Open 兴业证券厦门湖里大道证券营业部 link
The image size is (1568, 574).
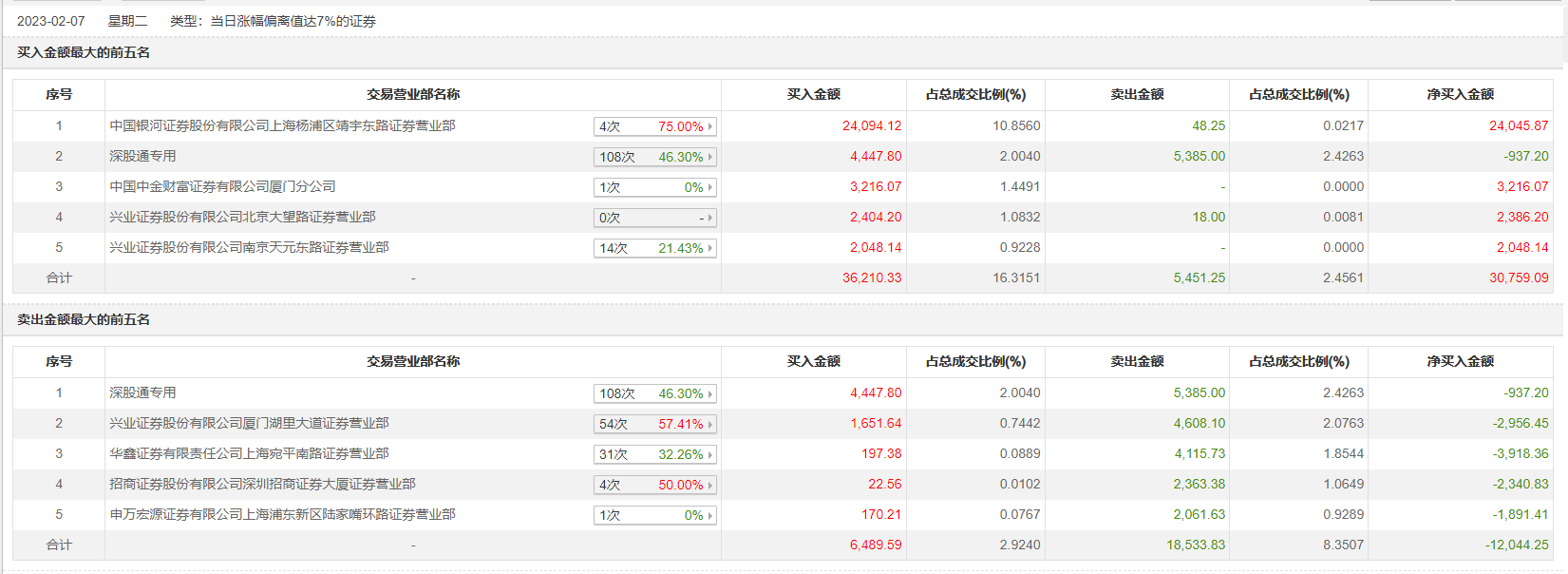coord(249,423)
